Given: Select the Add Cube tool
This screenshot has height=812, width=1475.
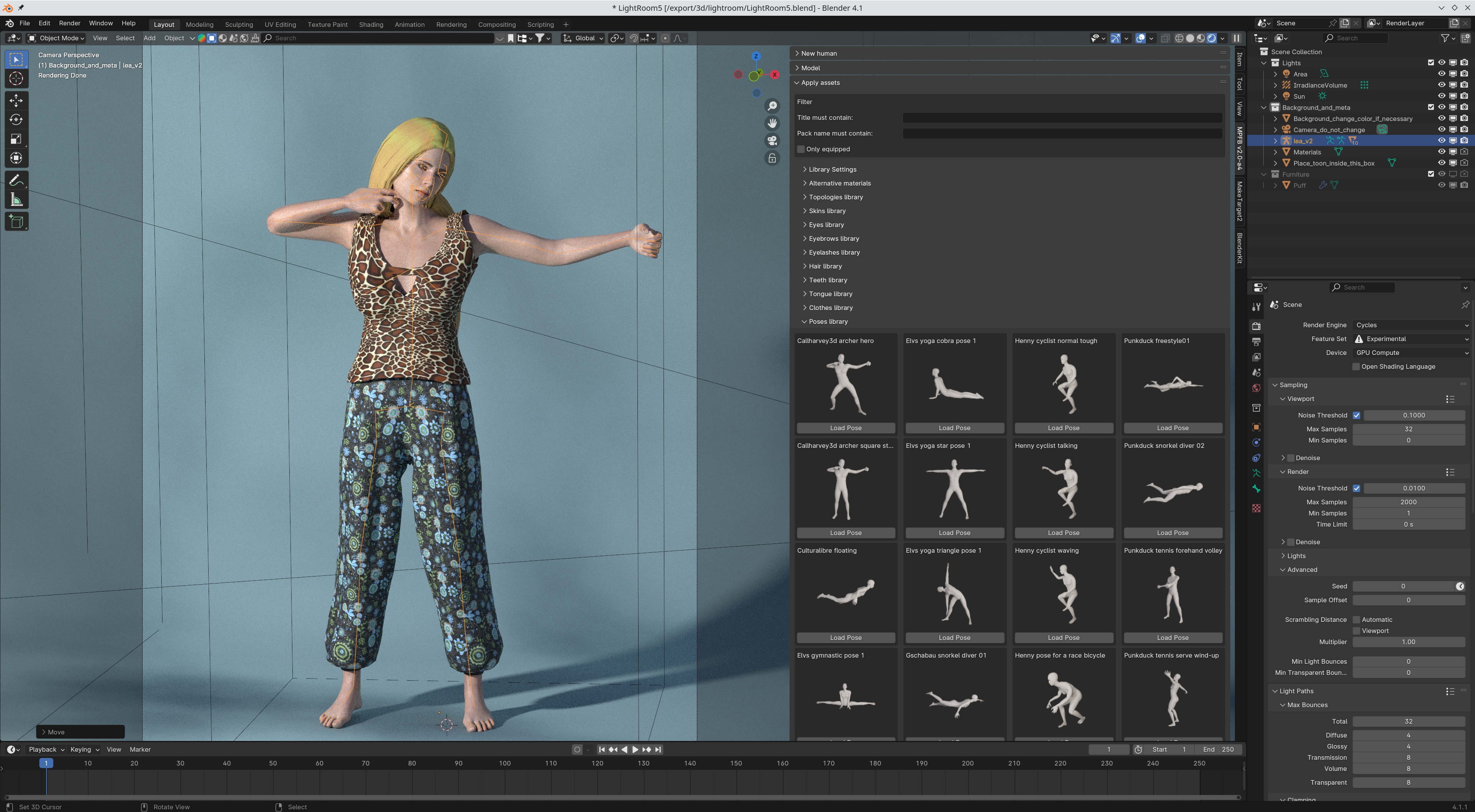Looking at the screenshot, I should pos(16,222).
